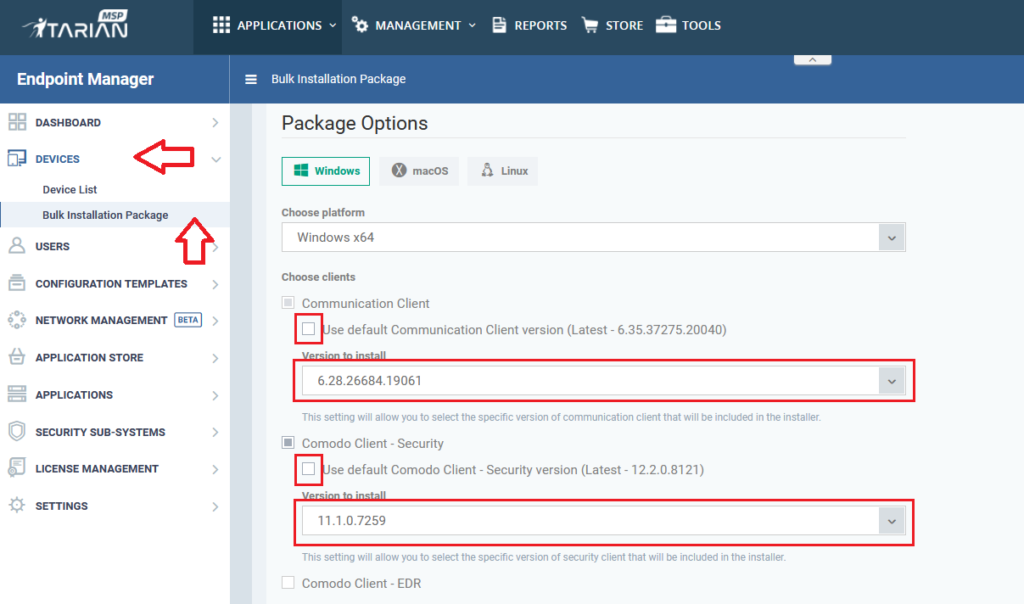This screenshot has width=1024, height=604.
Task: Open the Dashboard section
Action: coord(68,122)
